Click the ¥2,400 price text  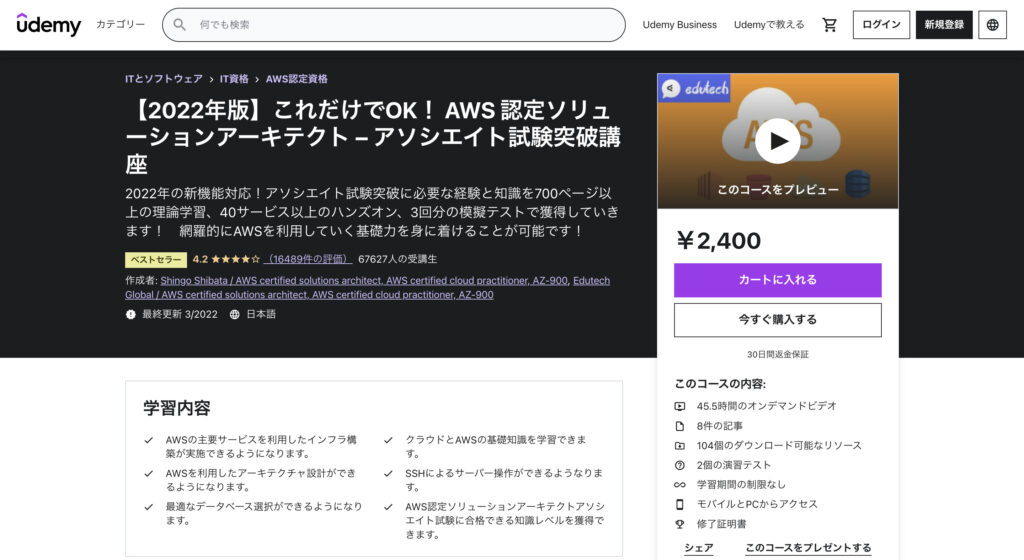[718, 241]
